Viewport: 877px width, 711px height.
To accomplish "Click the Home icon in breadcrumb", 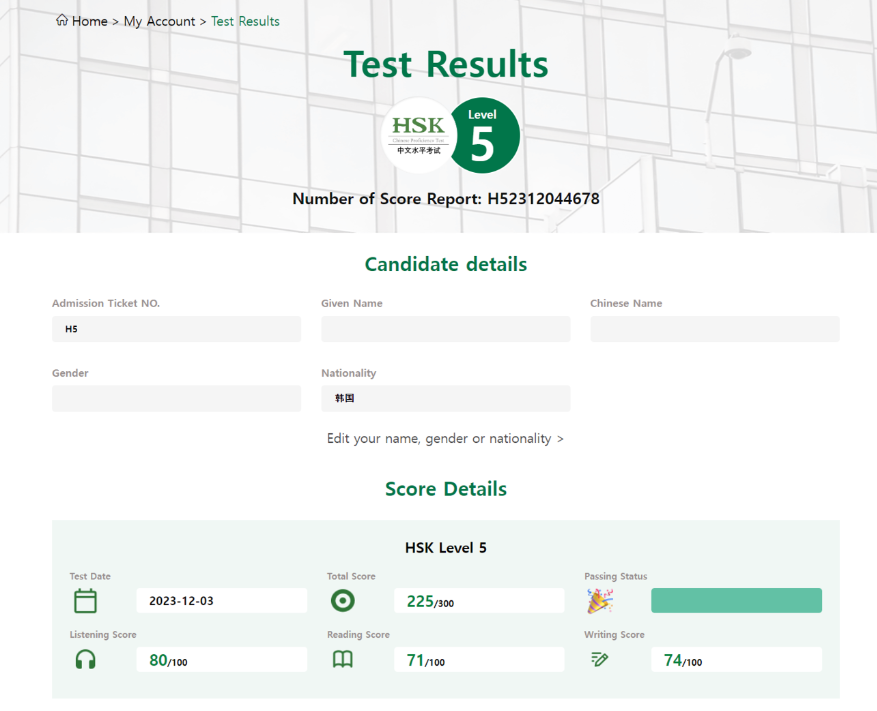I will 62,21.
